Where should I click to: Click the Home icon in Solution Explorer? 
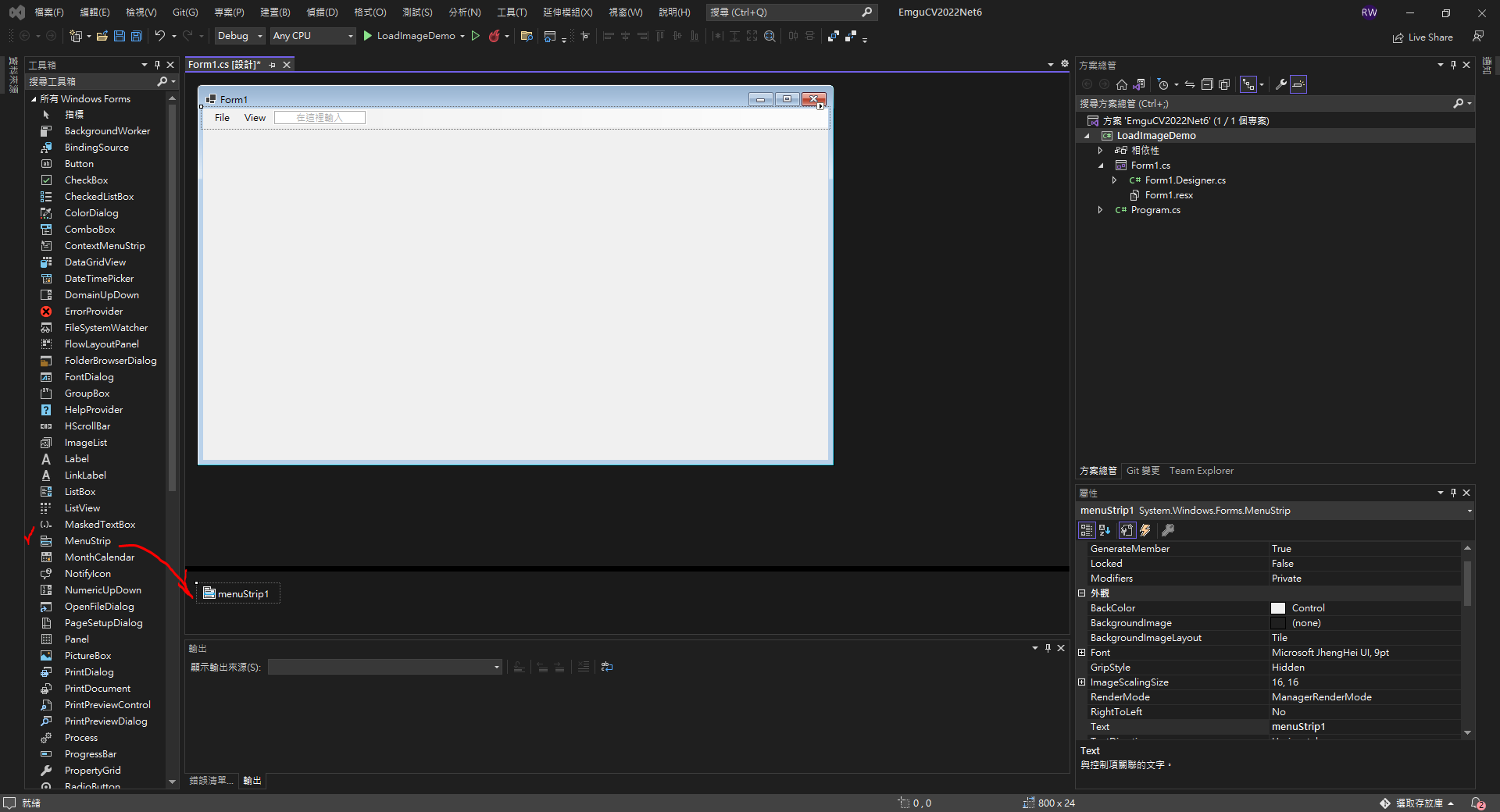pyautogui.click(x=1122, y=84)
